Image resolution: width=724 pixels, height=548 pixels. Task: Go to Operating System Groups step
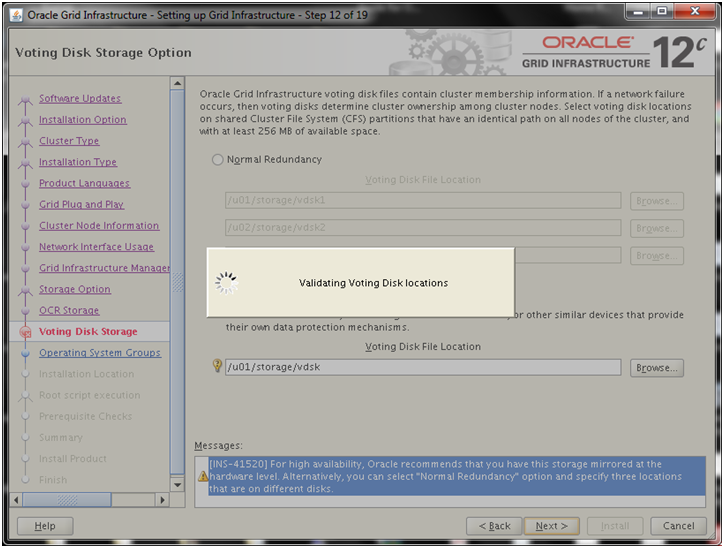tap(100, 353)
